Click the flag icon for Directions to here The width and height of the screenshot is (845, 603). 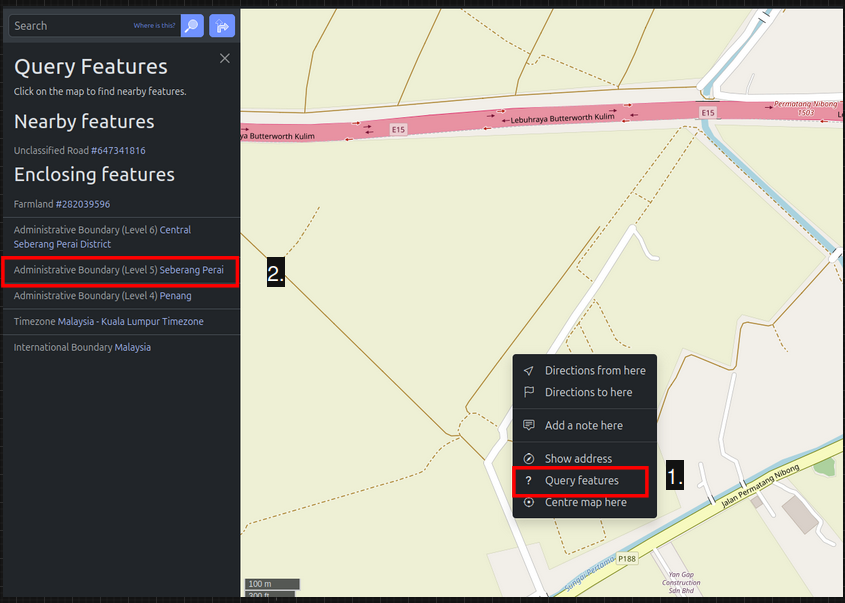pos(528,392)
